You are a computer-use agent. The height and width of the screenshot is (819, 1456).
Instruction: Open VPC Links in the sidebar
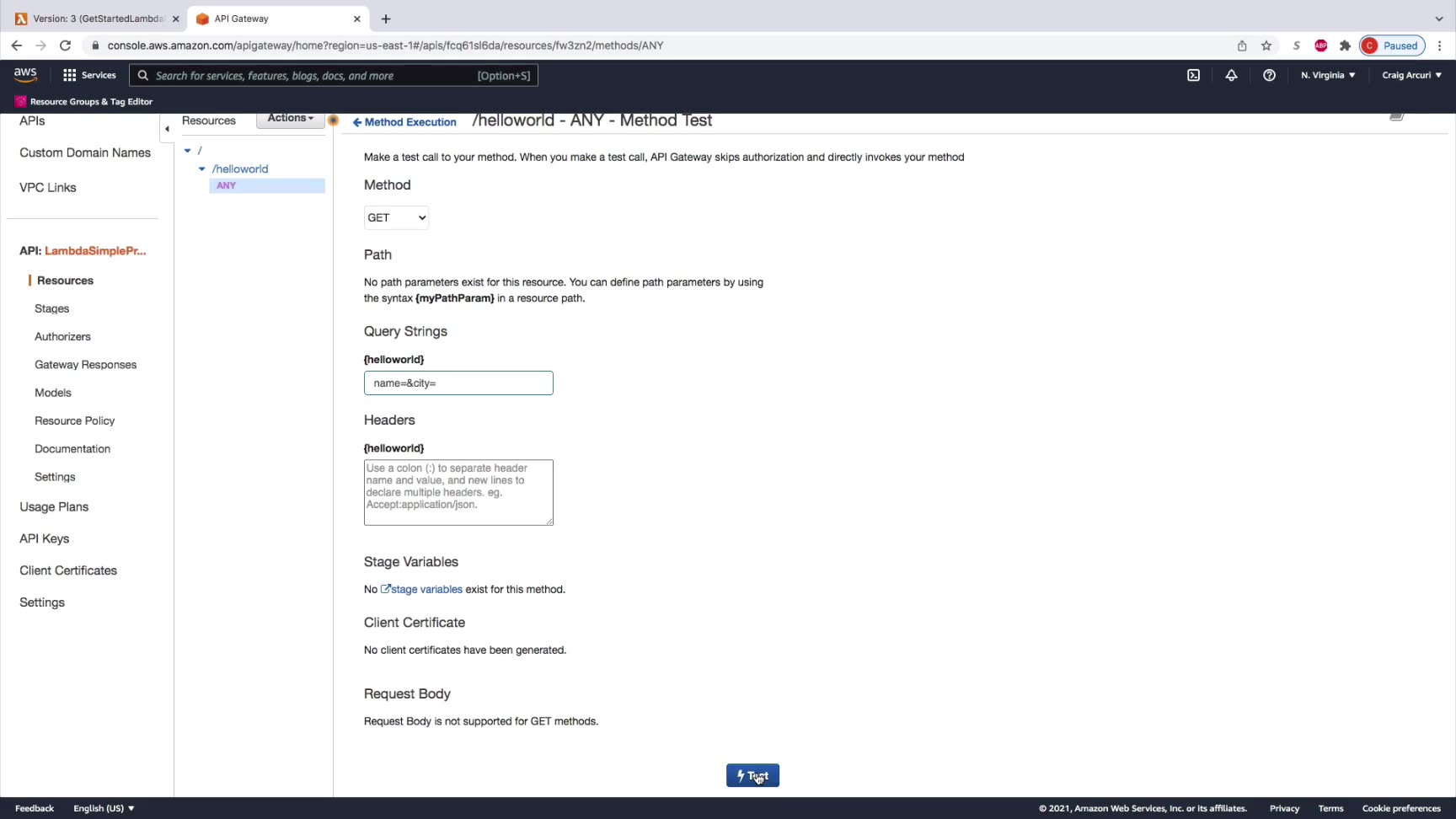point(48,187)
